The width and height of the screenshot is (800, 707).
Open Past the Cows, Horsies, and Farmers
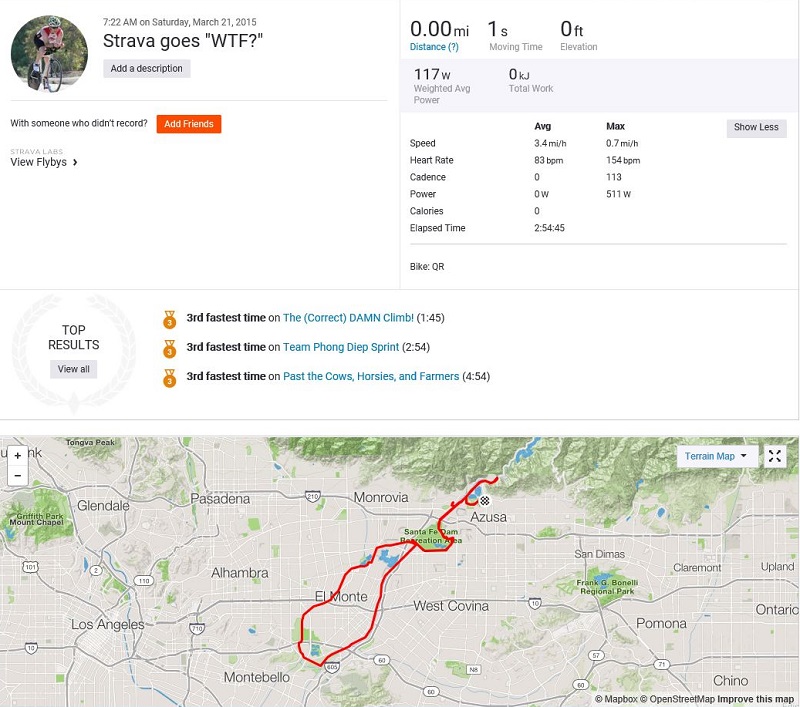click(x=371, y=376)
